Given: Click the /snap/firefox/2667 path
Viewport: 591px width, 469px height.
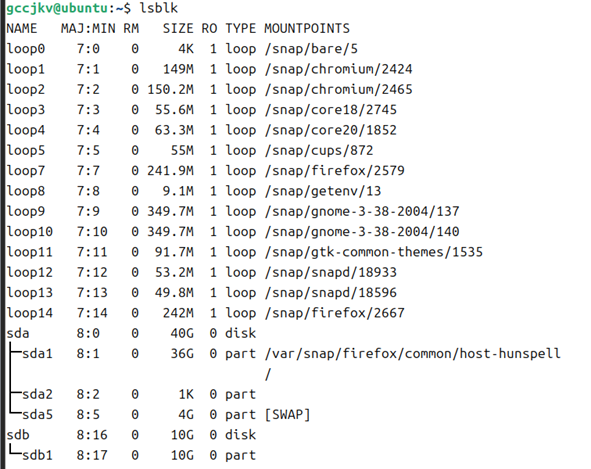Looking at the screenshot, I should (x=334, y=314).
